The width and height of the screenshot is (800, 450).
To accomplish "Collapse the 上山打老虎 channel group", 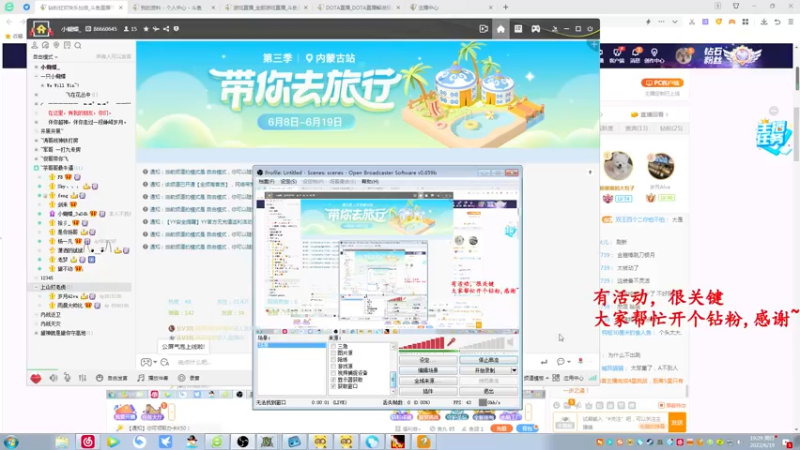I will (36, 287).
